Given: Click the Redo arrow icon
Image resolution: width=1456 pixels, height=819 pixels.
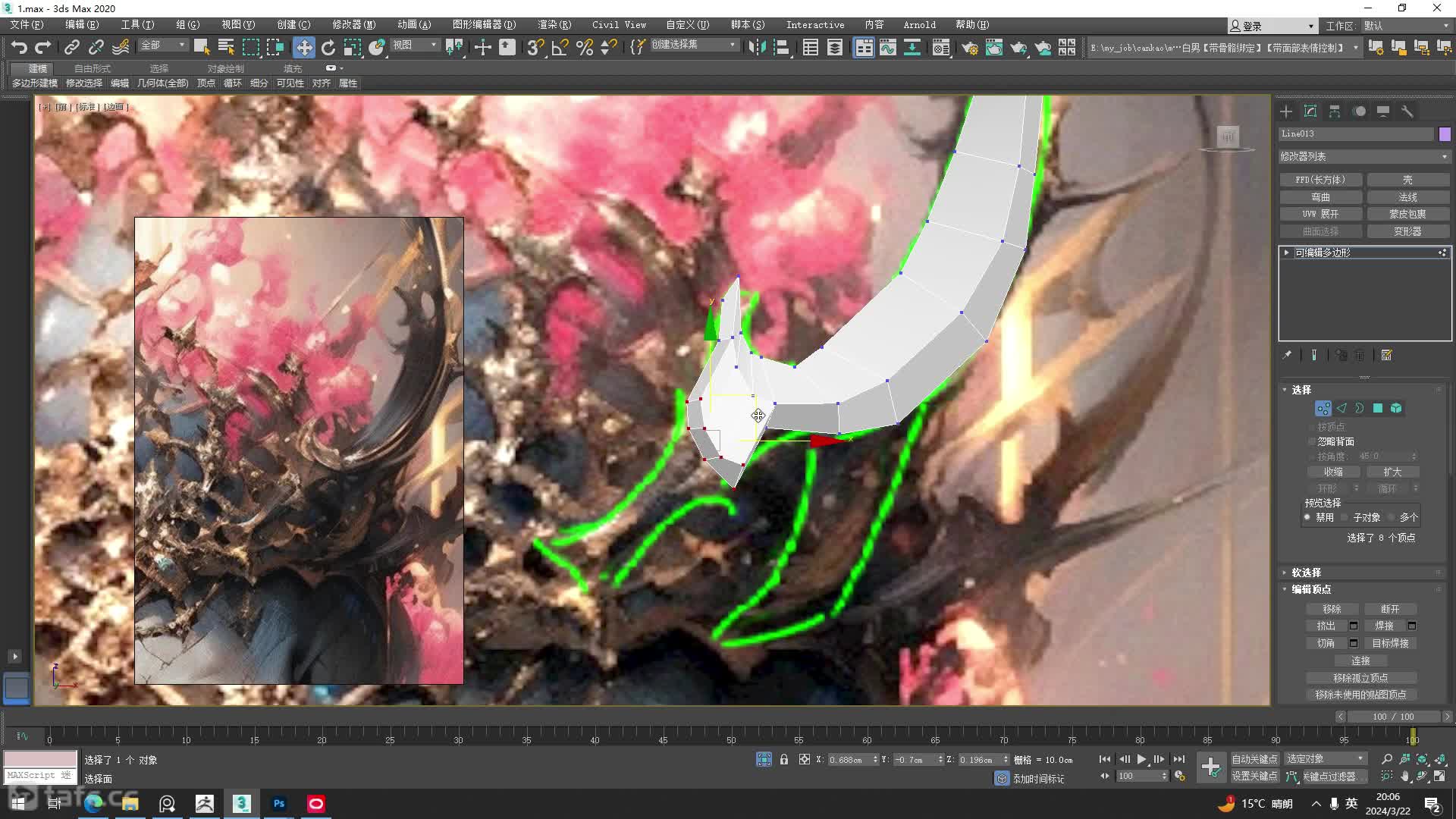Looking at the screenshot, I should 43,47.
